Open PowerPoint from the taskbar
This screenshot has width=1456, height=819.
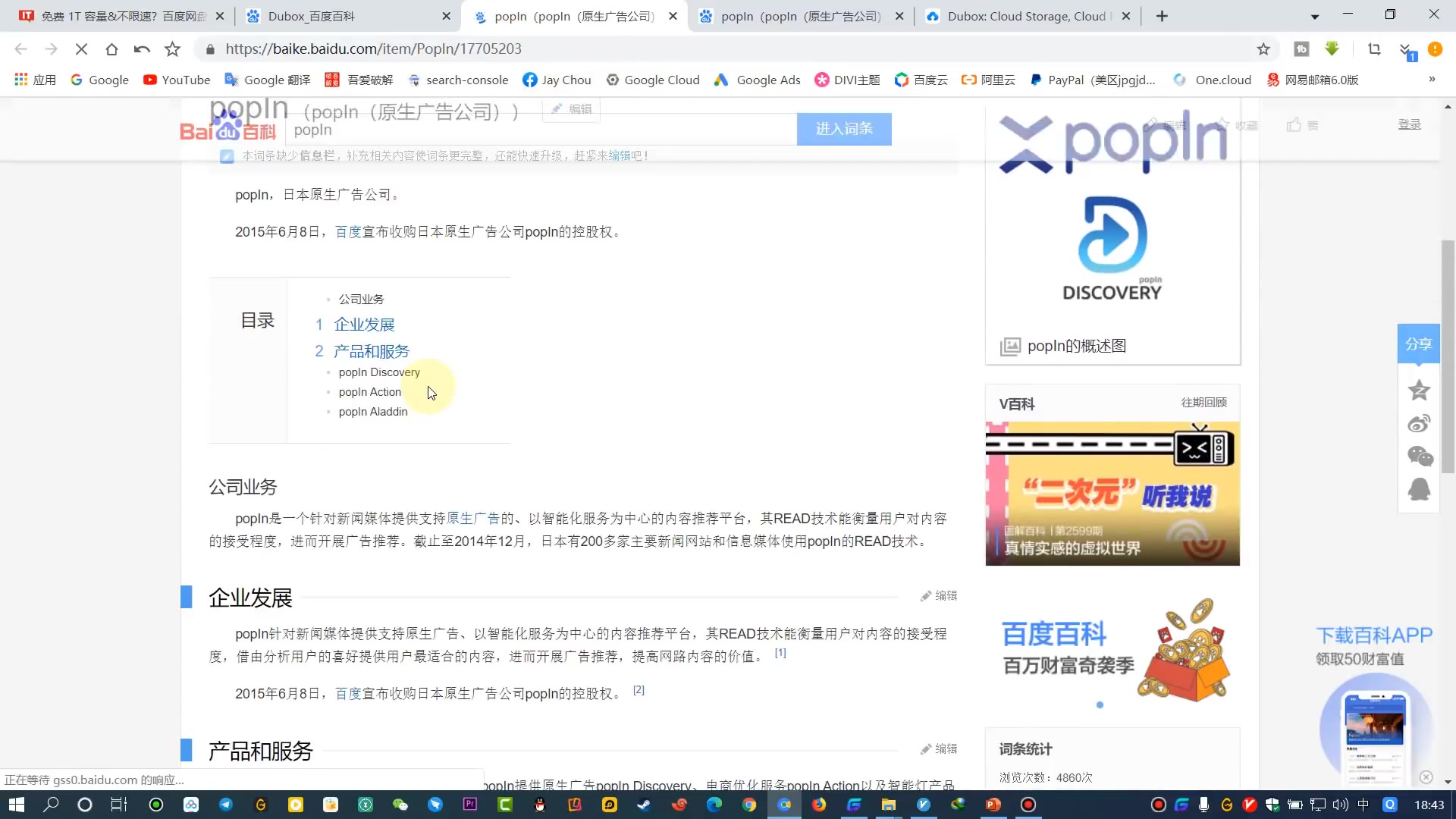pyautogui.click(x=993, y=805)
